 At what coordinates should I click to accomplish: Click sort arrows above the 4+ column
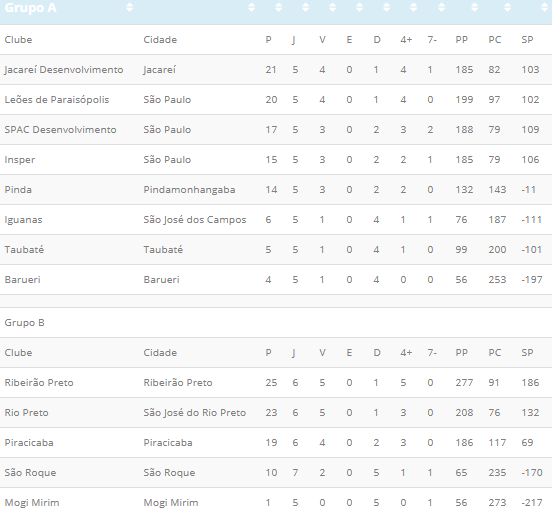tap(414, 7)
